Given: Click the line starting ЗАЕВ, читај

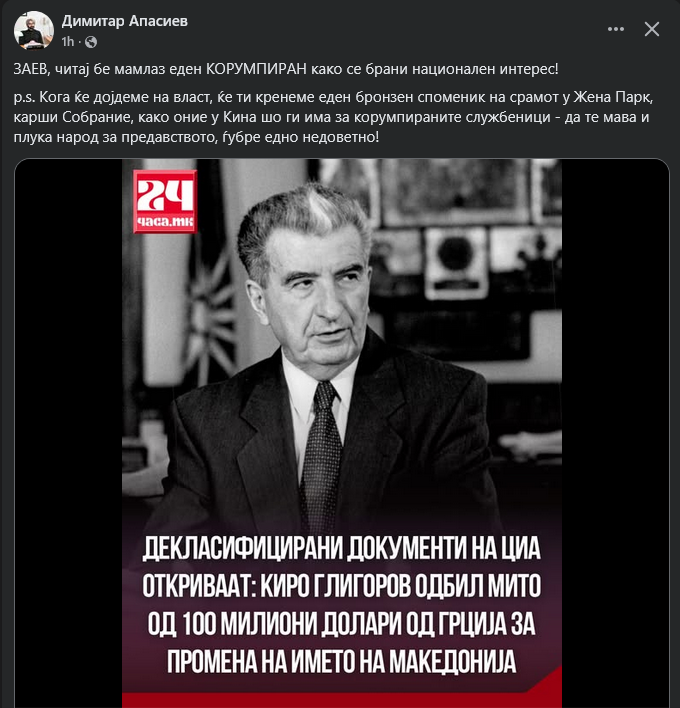Looking at the screenshot, I should point(286,69).
